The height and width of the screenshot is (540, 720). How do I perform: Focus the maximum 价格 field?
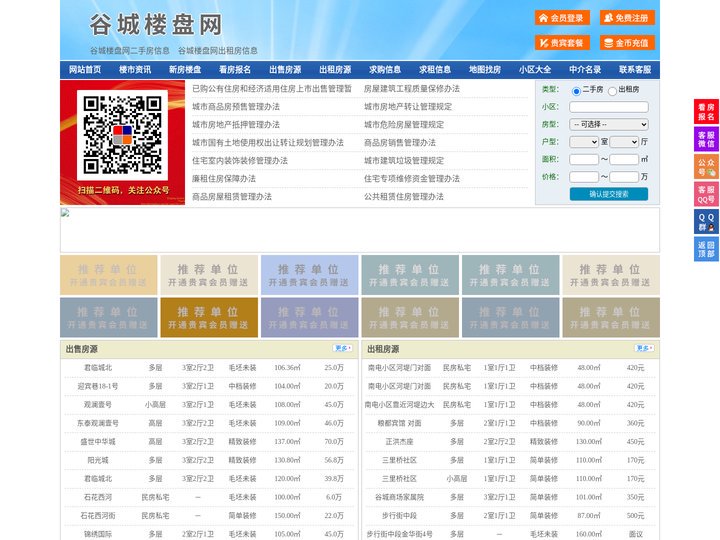[x=624, y=177]
